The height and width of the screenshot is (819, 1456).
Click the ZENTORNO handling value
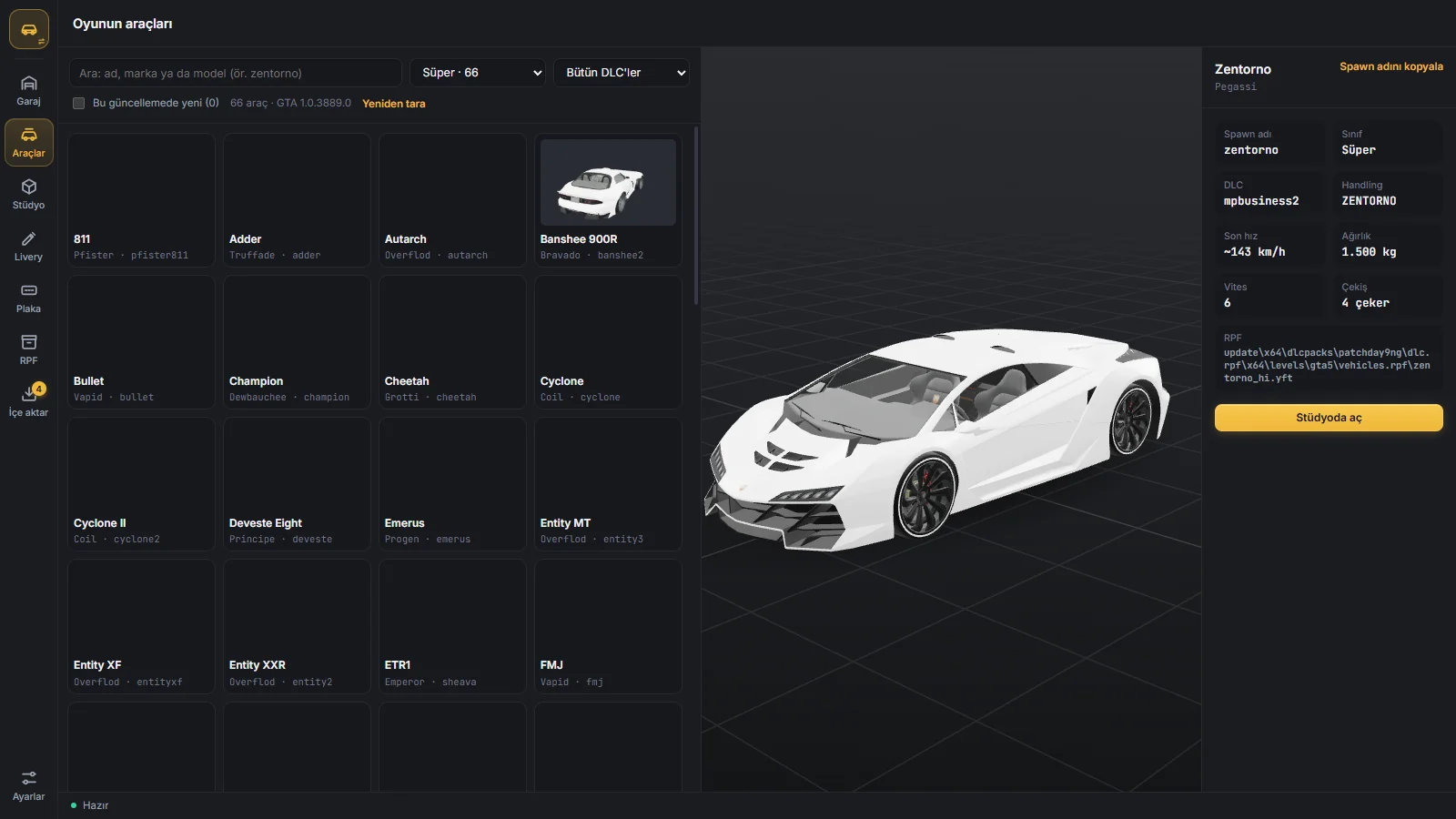point(1369,201)
